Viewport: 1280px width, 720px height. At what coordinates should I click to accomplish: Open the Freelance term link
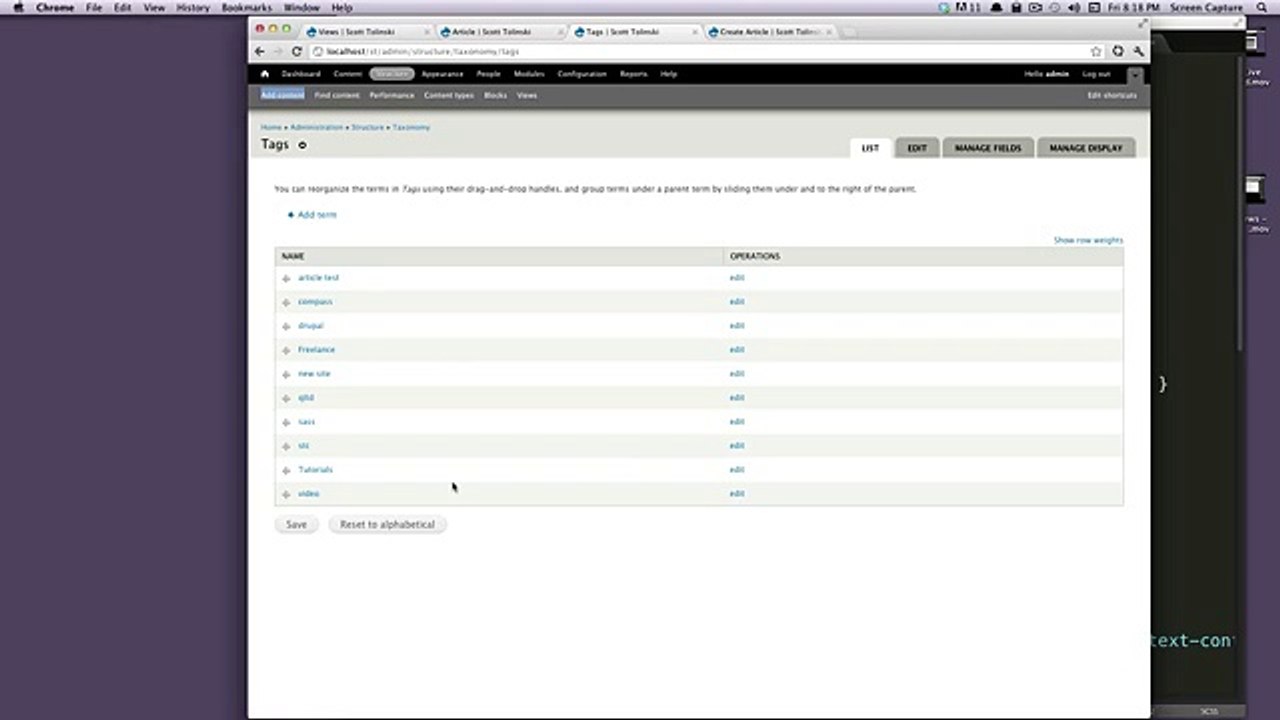click(316, 350)
